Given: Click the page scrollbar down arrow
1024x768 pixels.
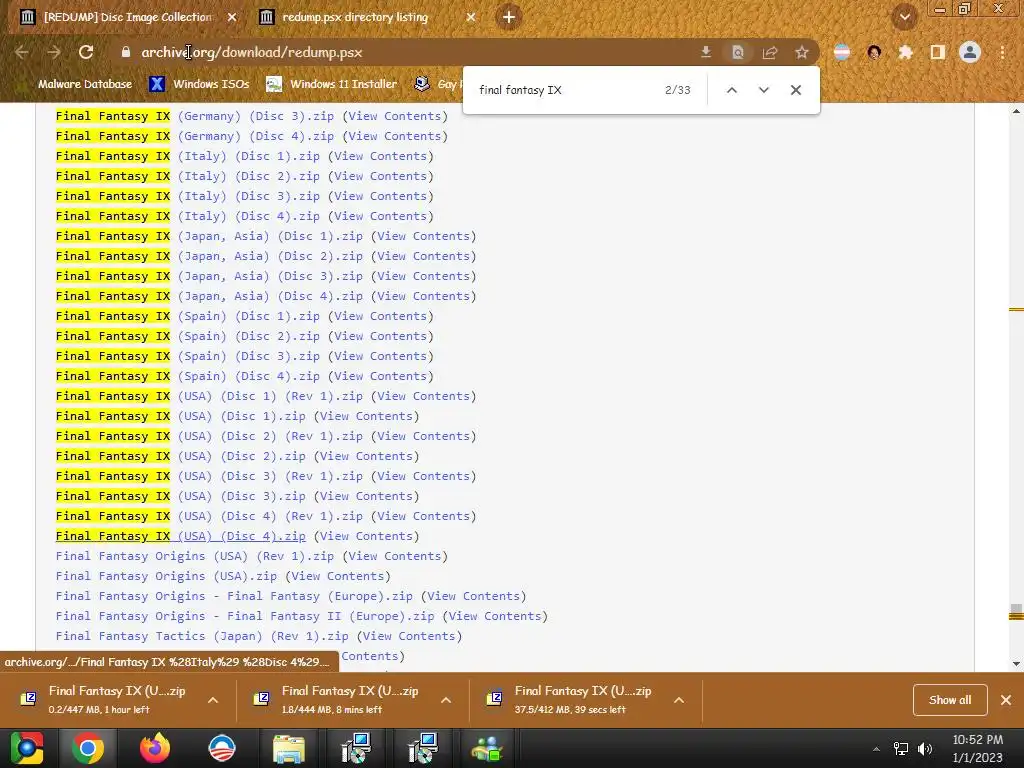Looking at the screenshot, I should (1016, 664).
